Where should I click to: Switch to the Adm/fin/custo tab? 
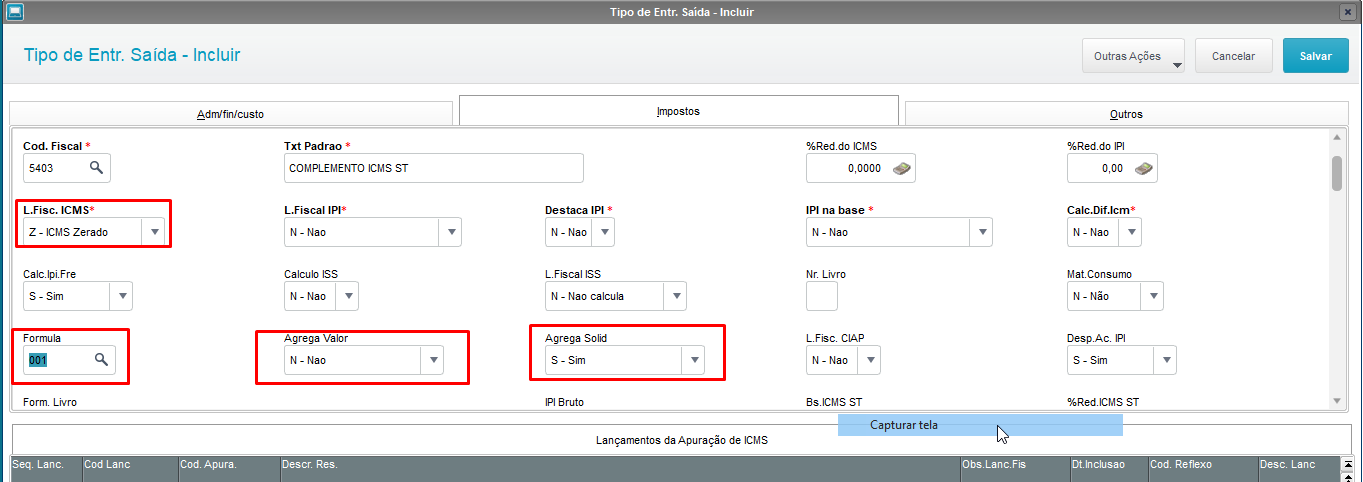[230, 114]
